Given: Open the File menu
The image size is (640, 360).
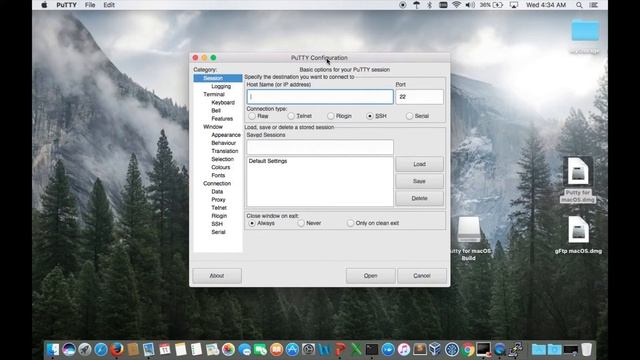Looking at the screenshot, I should 90,5.
